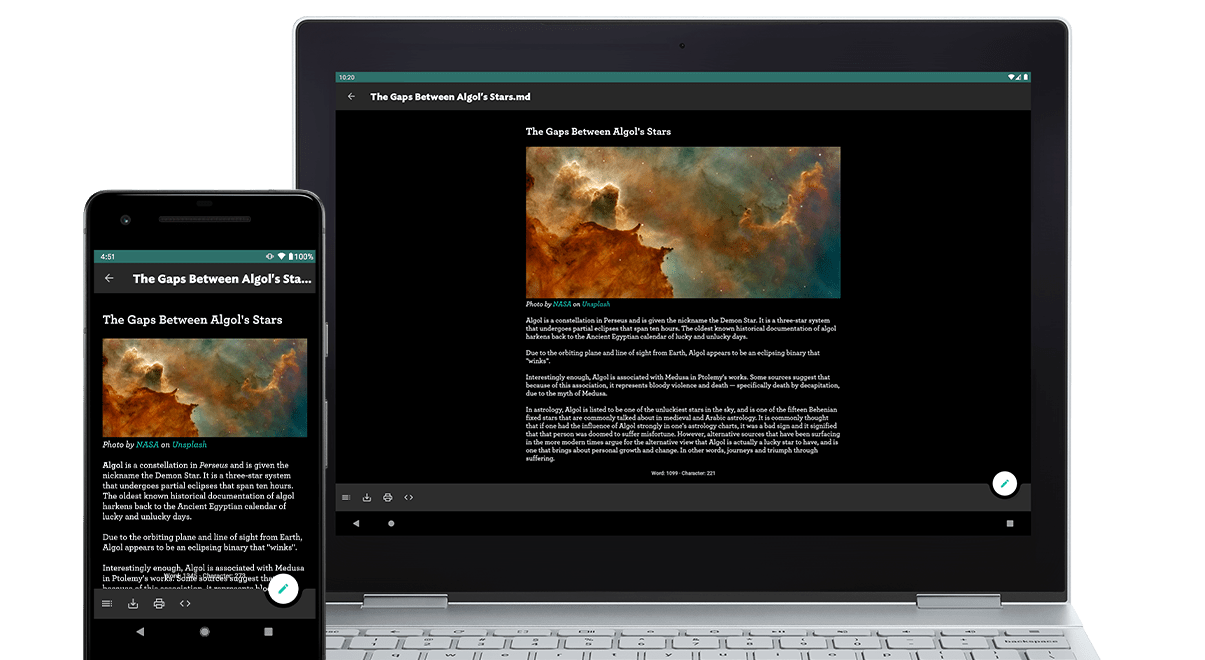Image resolution: width=1205 pixels, height=660 pixels.
Task: Tap the battery indicator in the phone status bar
Action: (299, 257)
